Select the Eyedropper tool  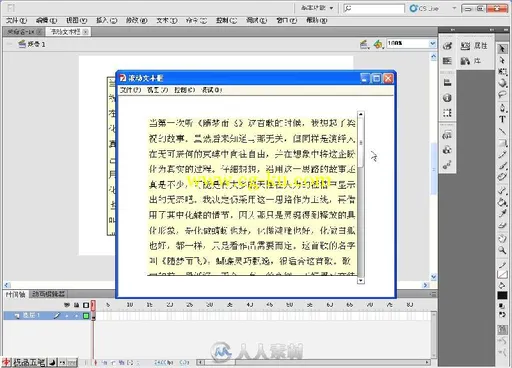502,213
